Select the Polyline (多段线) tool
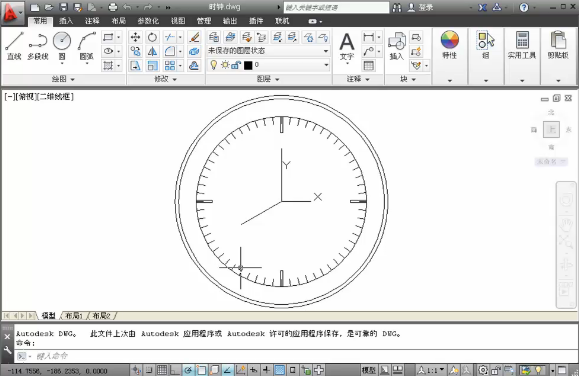This screenshot has width=579, height=376. 38,46
